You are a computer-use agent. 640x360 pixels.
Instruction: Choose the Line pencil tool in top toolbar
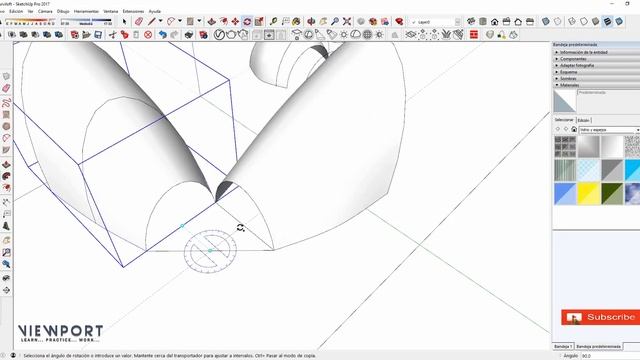pos(152,22)
